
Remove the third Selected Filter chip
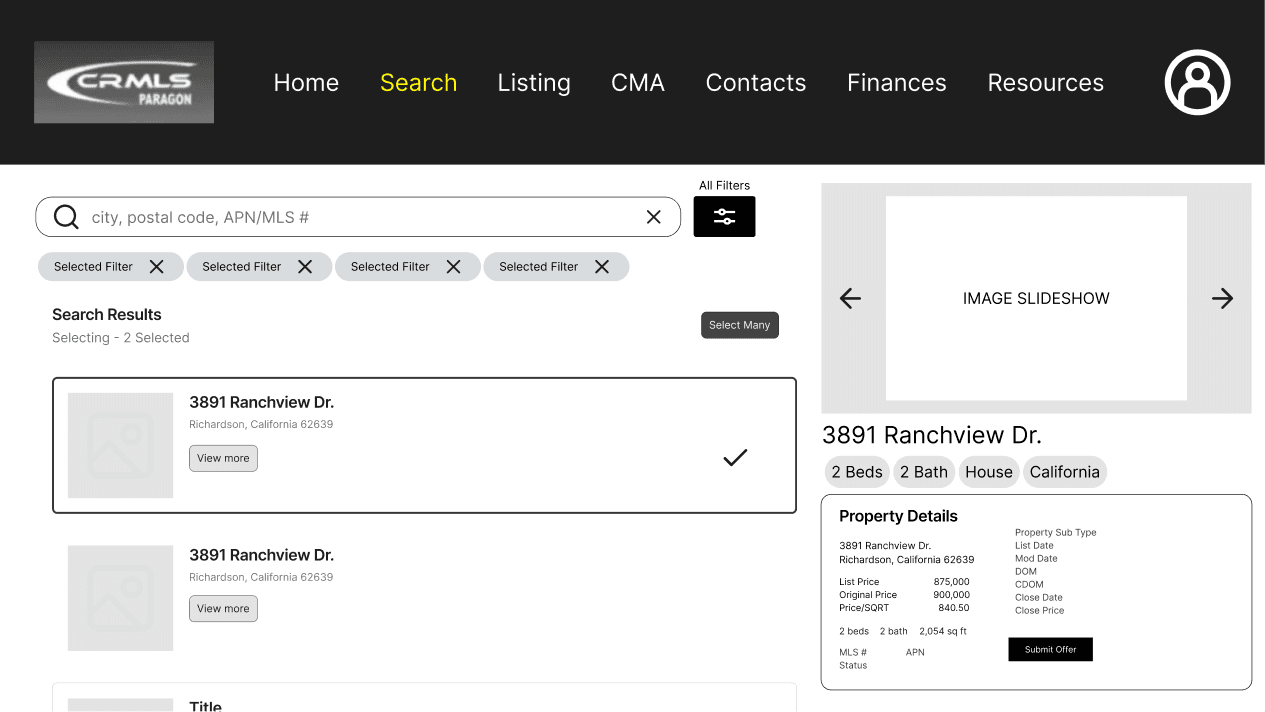pos(454,267)
